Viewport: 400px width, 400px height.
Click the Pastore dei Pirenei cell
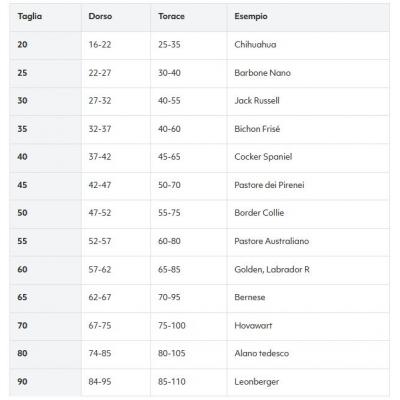269,185
